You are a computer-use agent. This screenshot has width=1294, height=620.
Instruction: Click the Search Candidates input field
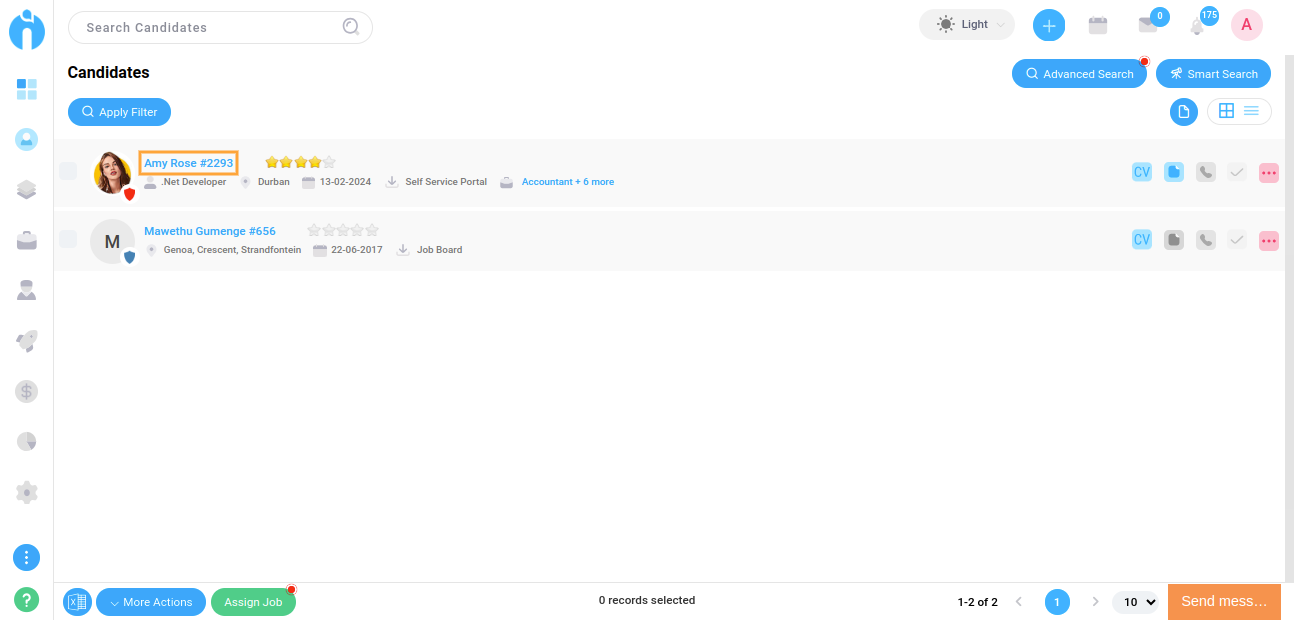tap(210, 27)
